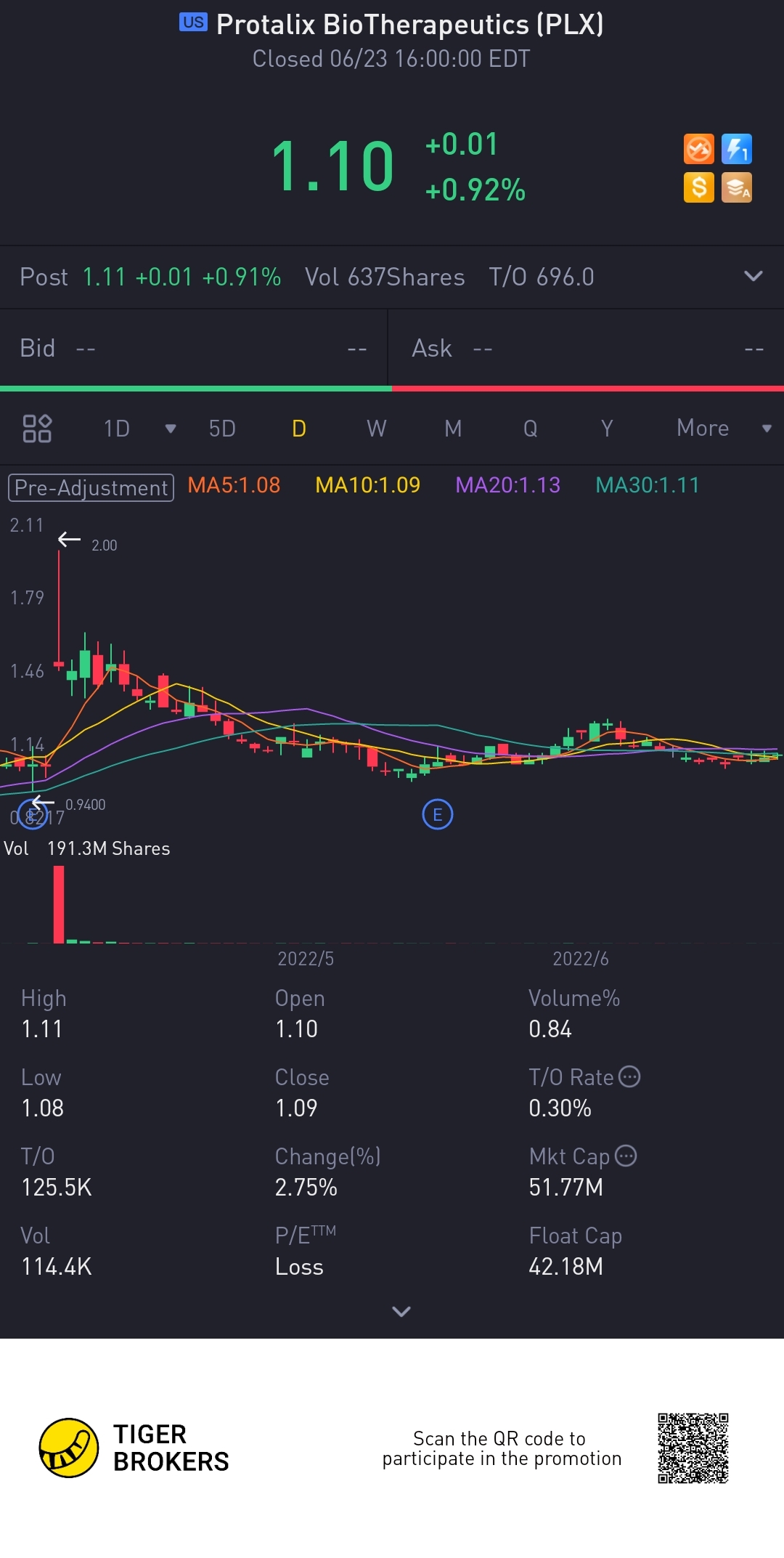The width and height of the screenshot is (784, 1558).
Task: Tap the orange chart badge icon
Action: click(x=699, y=150)
